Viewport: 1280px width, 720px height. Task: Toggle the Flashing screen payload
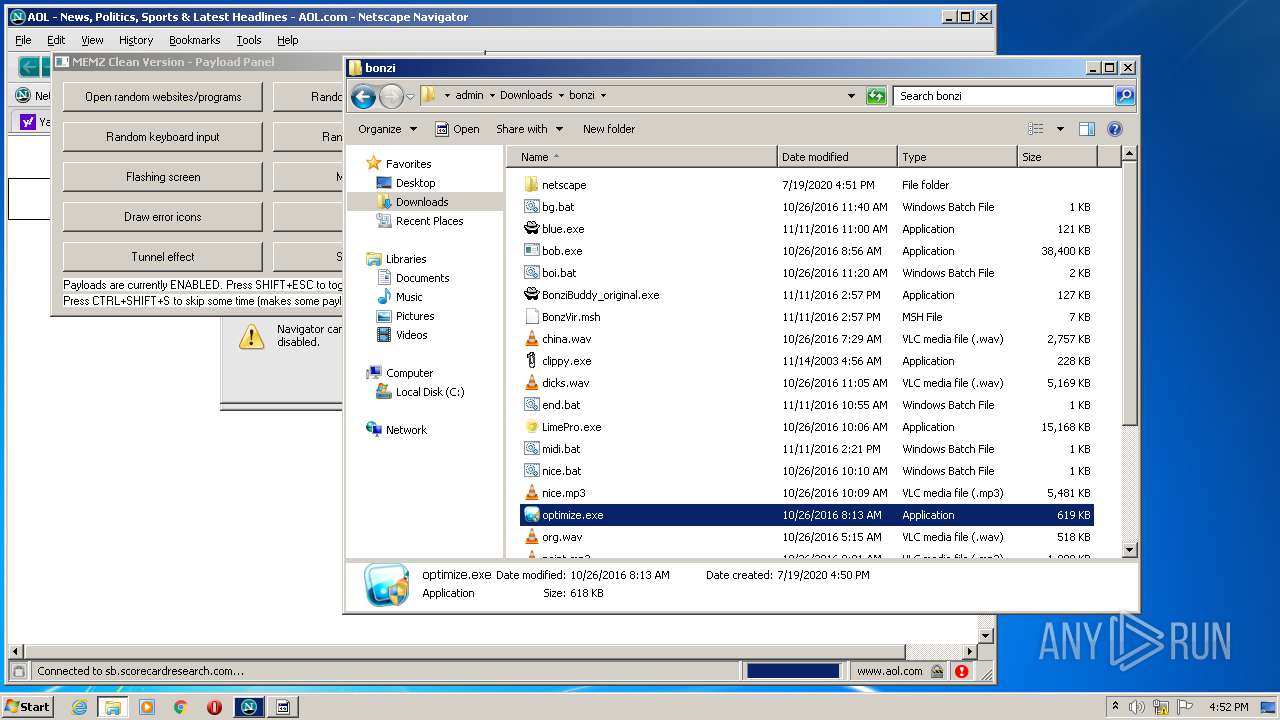pos(163,177)
